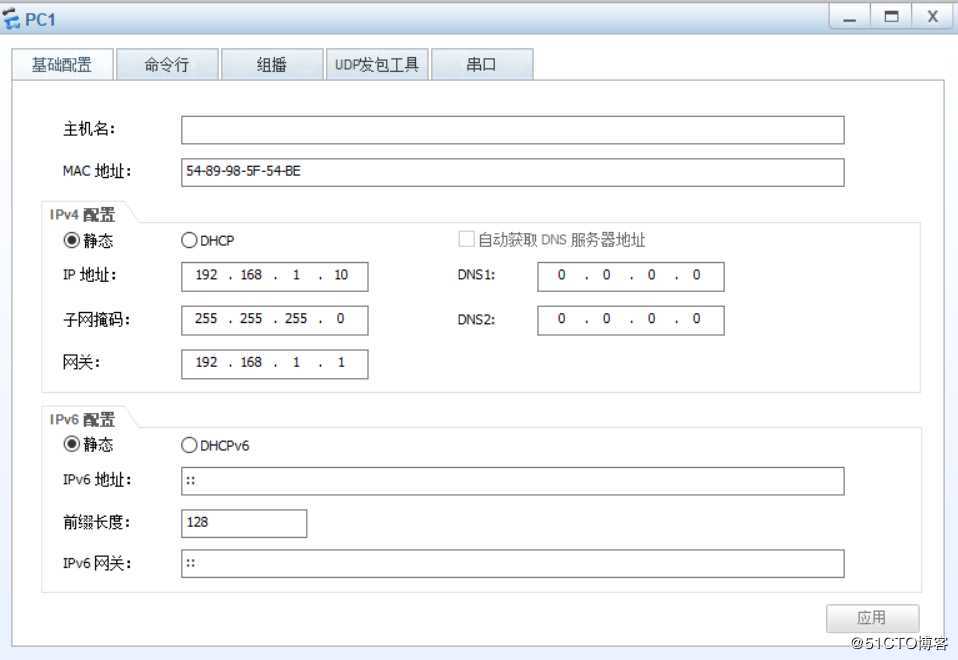This screenshot has height=660, width=958.
Task: Click the 应用 button
Action: [872, 618]
